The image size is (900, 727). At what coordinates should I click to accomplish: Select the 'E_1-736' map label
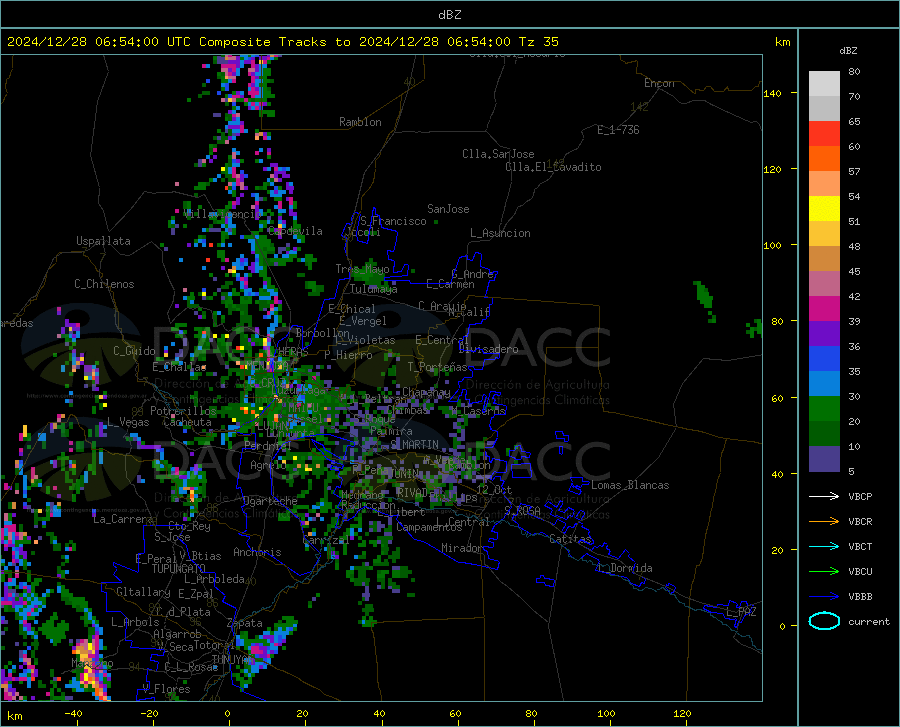tap(618, 130)
